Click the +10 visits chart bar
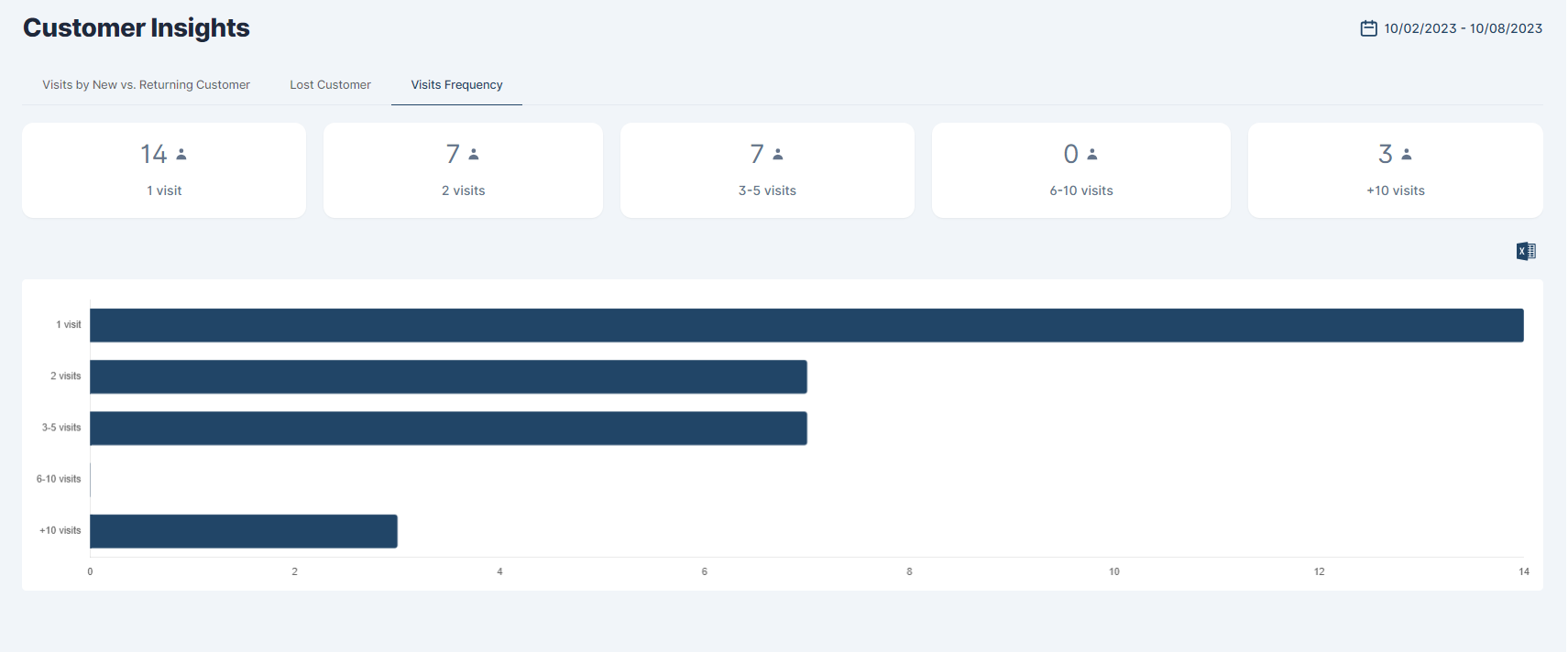The width and height of the screenshot is (1568, 652). pyautogui.click(x=244, y=531)
